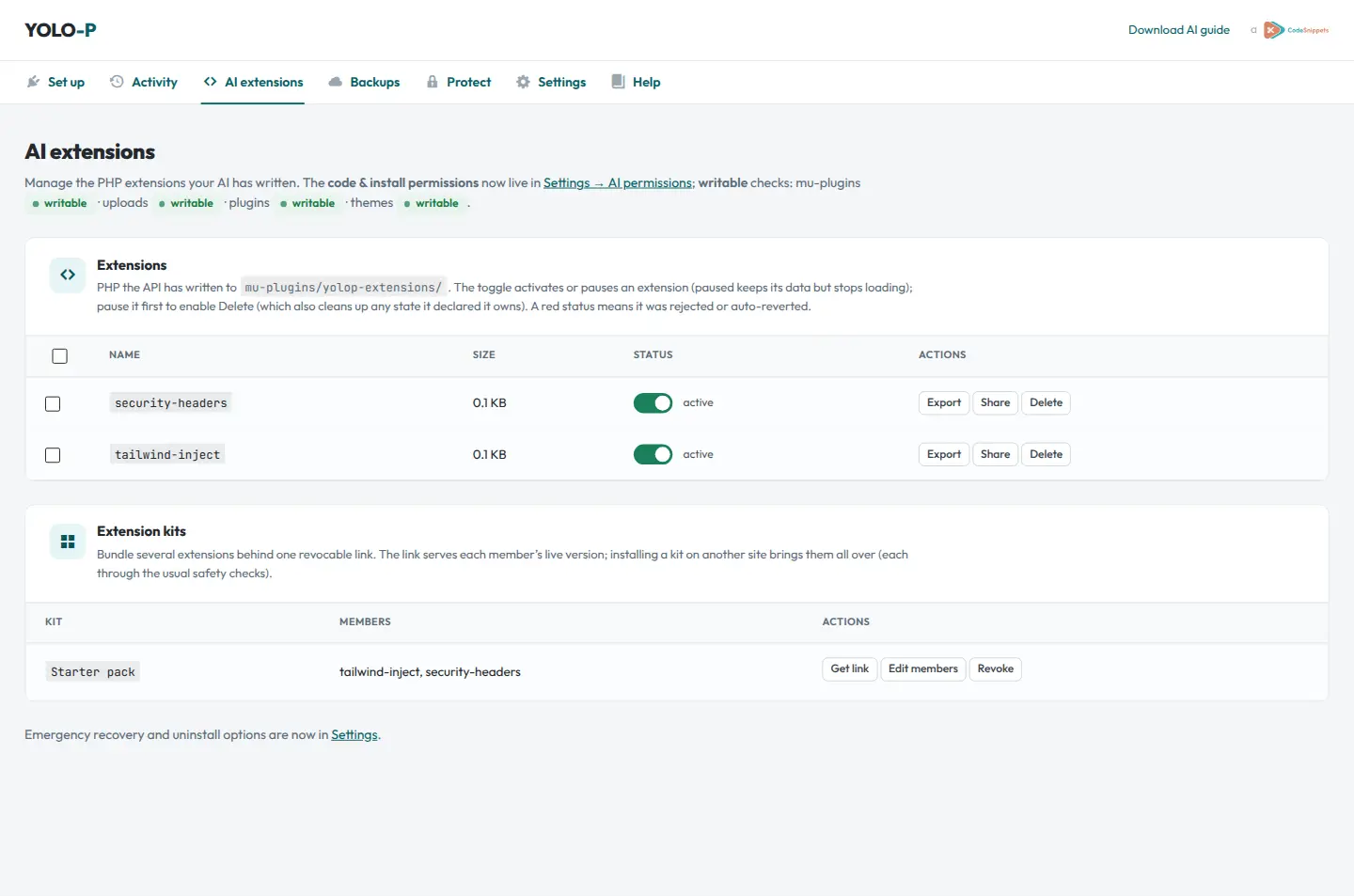Open Settings link in emergency recovery note
The width and height of the screenshot is (1354, 896).
354,735
